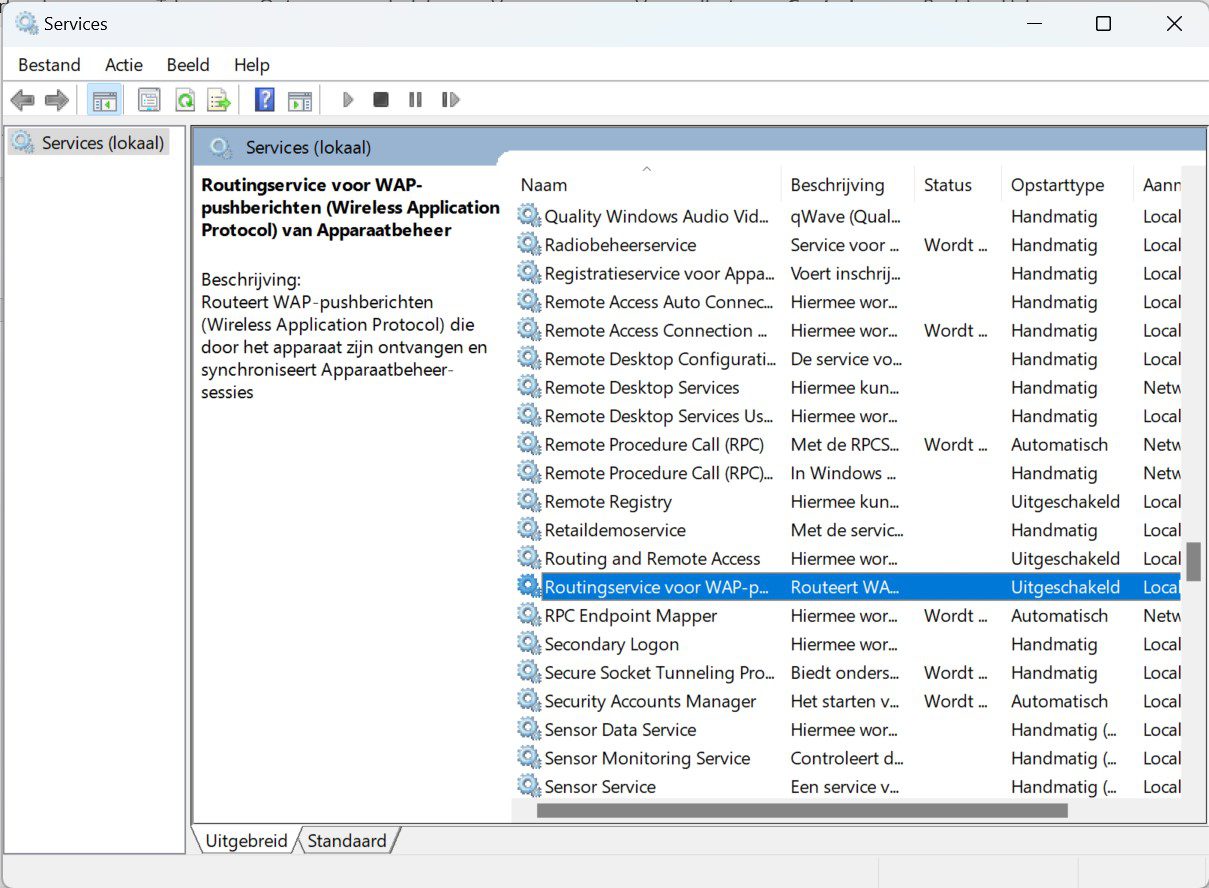Click the Pause Service toolbar icon
Viewport: 1209px width, 888px height.
(415, 100)
